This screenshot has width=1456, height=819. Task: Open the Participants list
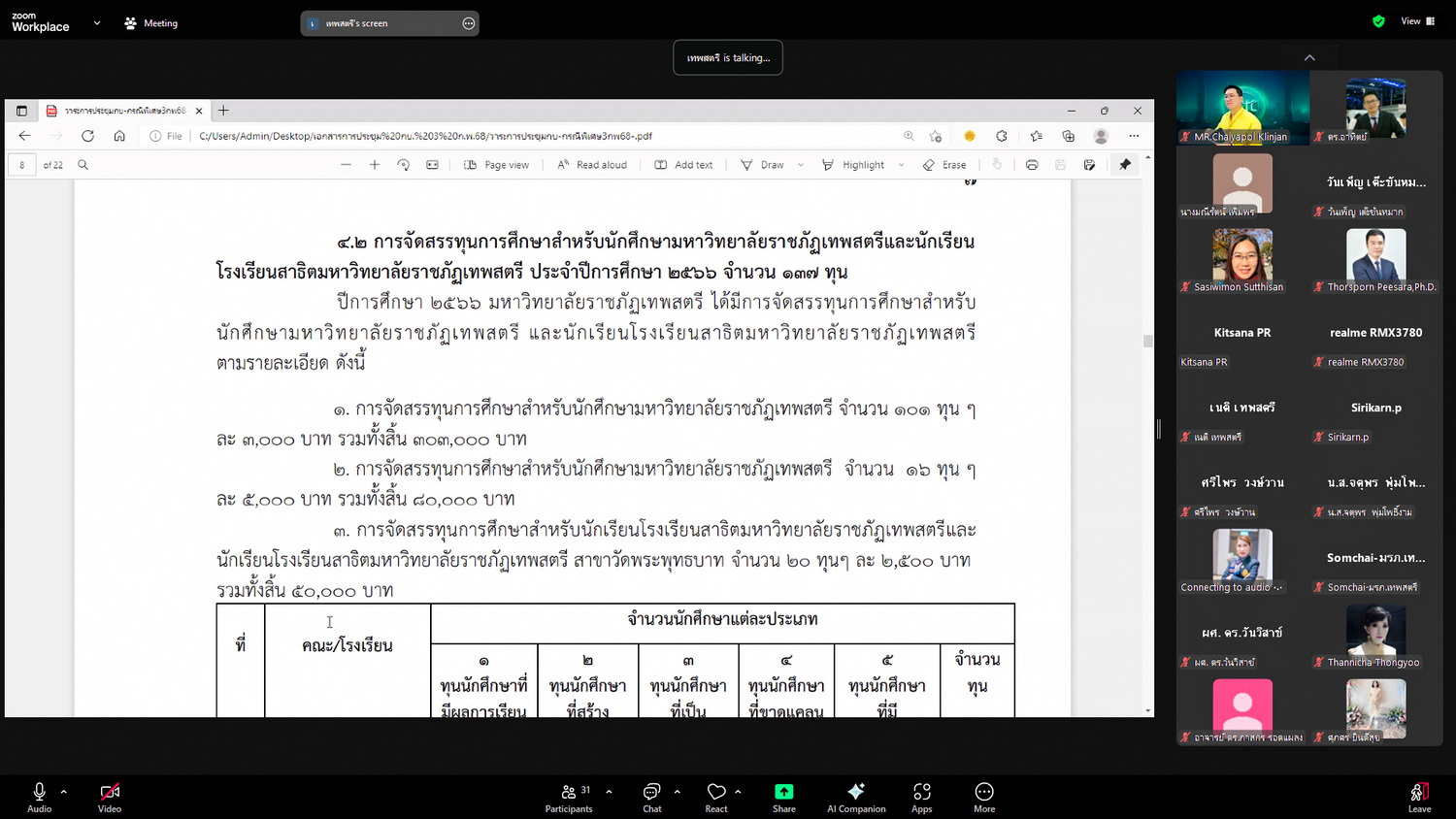tap(569, 797)
